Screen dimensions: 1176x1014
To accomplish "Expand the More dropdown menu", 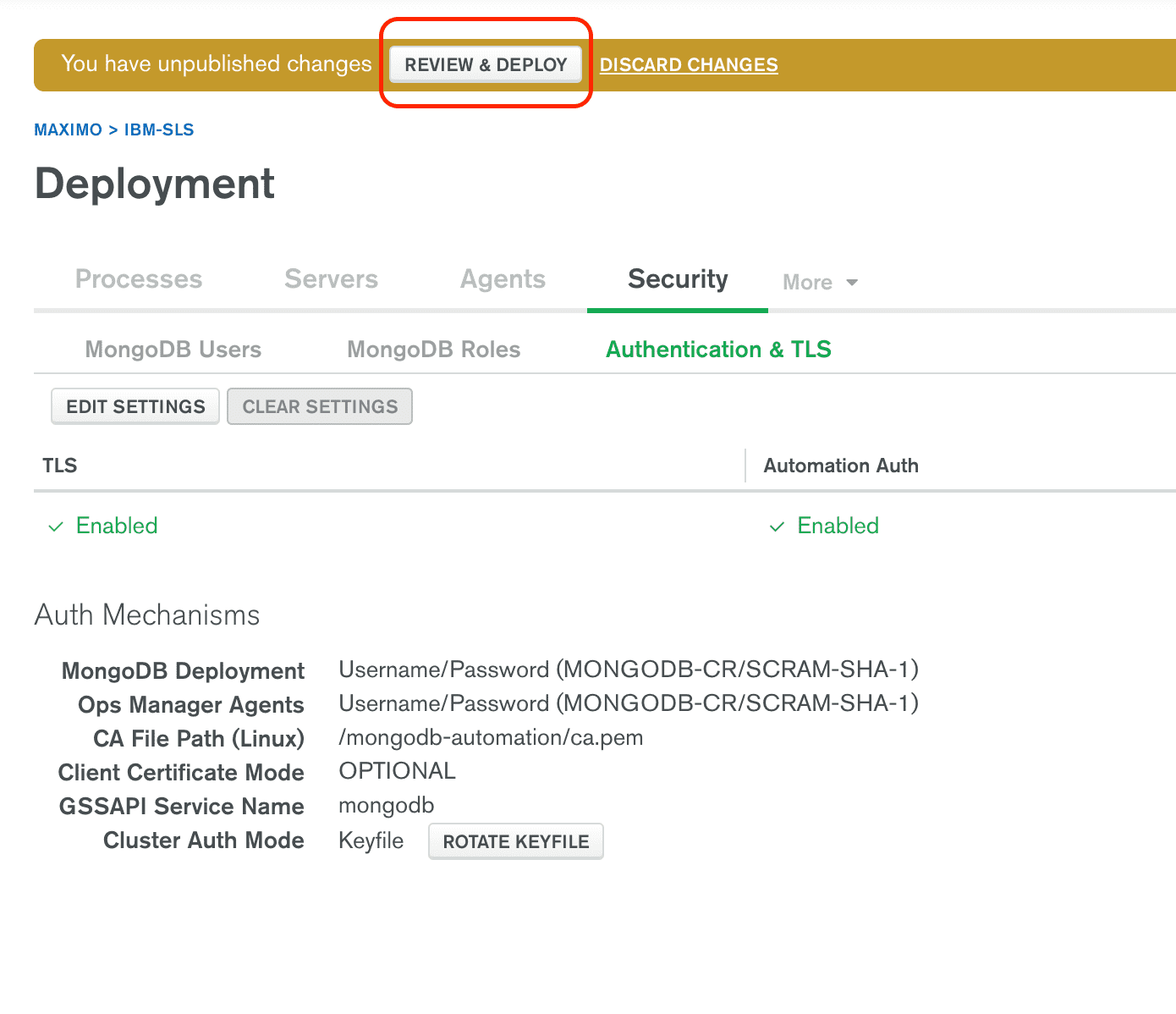I will coord(820,283).
